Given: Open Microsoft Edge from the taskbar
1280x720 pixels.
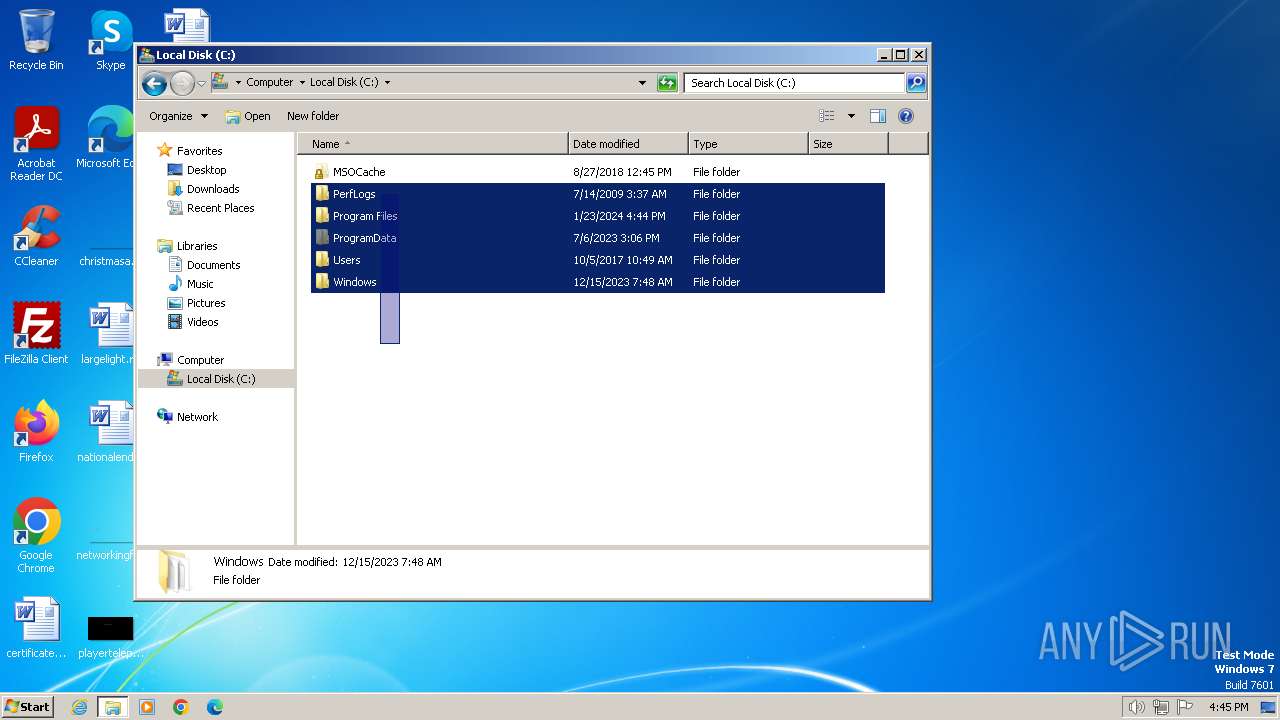Looking at the screenshot, I should click(215, 707).
